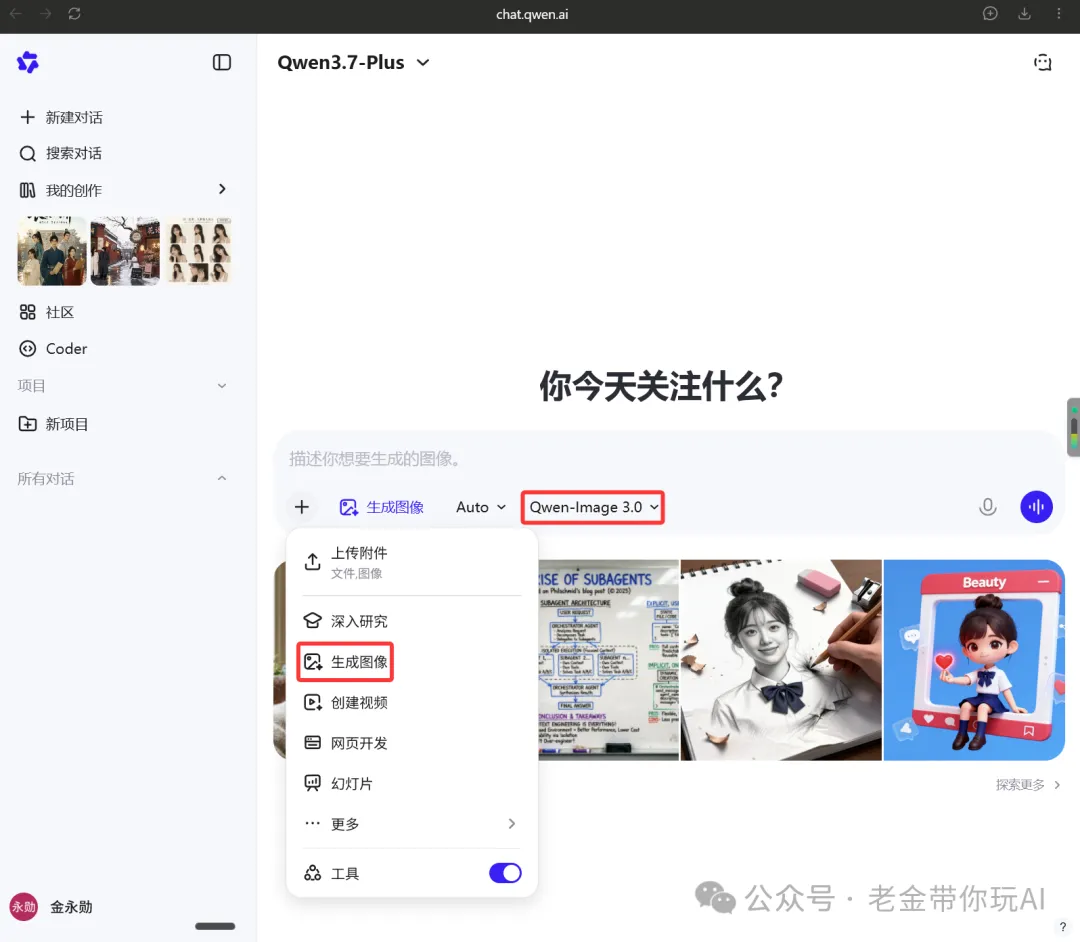The height and width of the screenshot is (942, 1080).
Task: Toggle the 工具 switch off
Action: 505,873
